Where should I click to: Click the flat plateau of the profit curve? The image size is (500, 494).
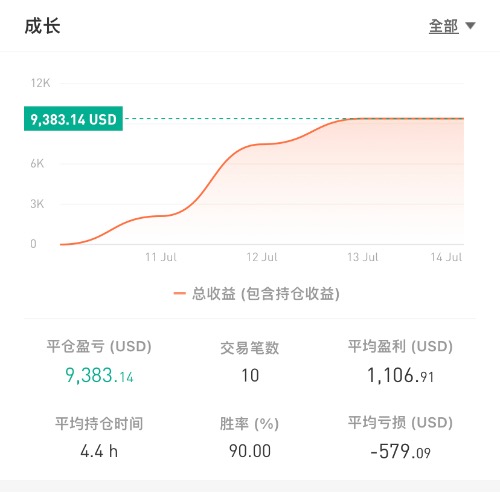[x=405, y=118]
